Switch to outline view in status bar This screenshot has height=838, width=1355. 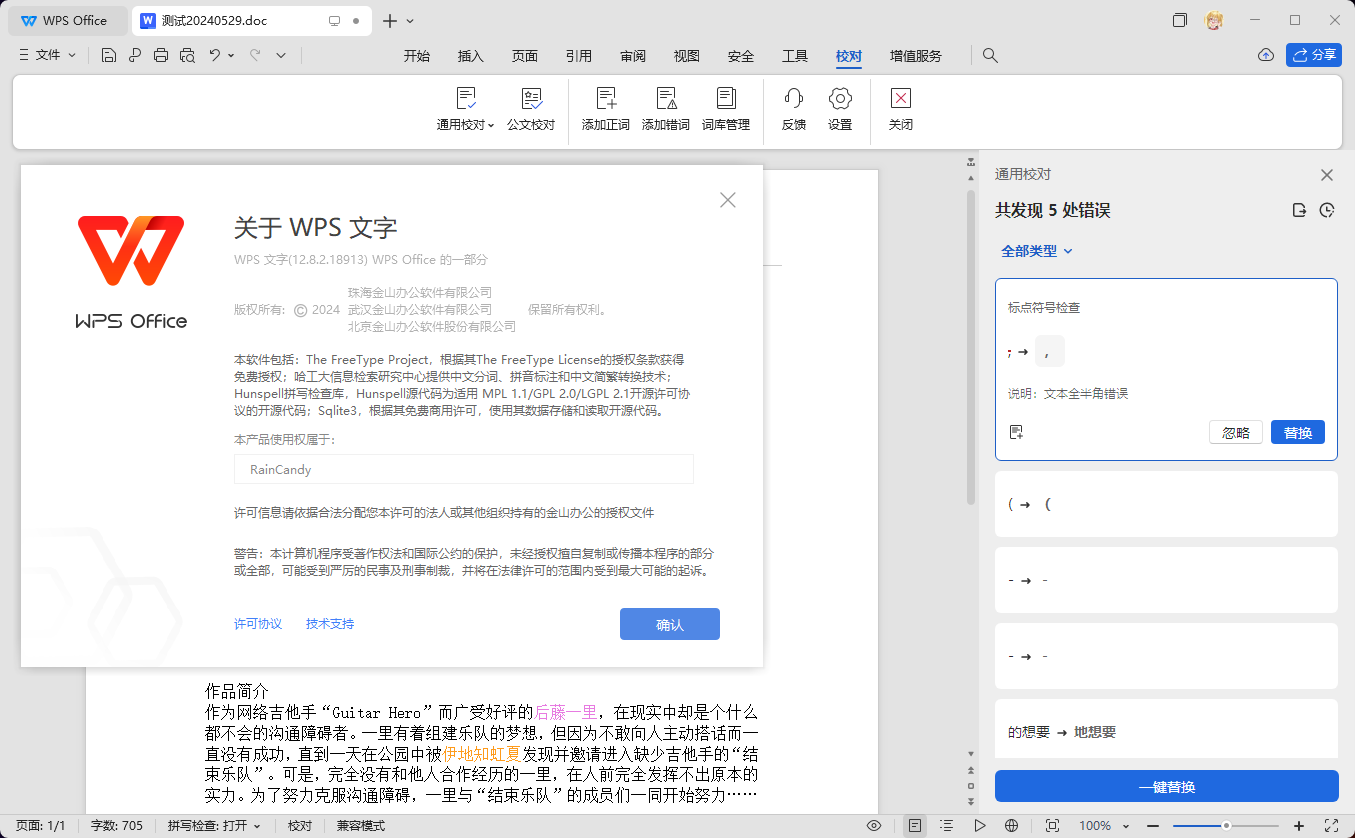point(947,826)
